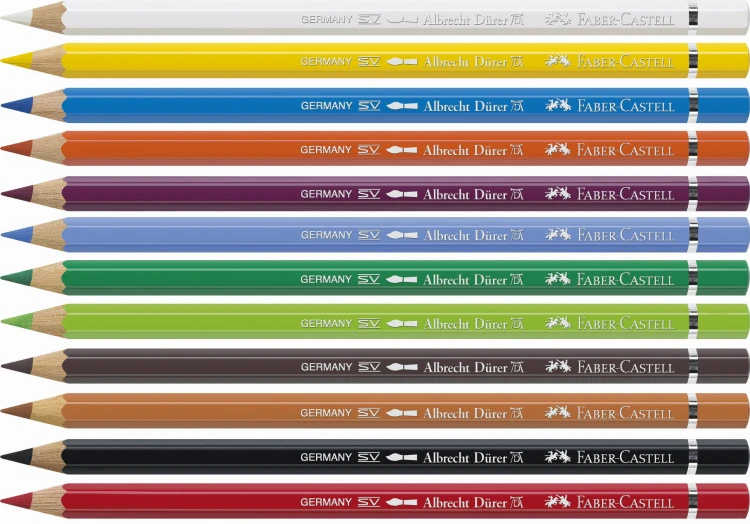The height and width of the screenshot is (524, 750).
Task: Click 'FABER-CASTELL' on the light blue pencil
Action: coord(626,235)
